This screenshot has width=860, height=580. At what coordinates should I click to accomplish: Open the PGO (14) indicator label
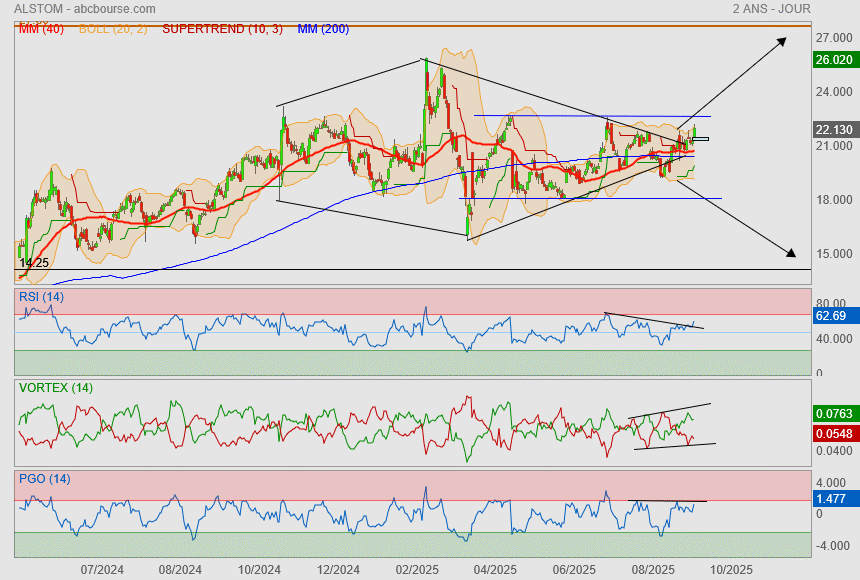point(45,479)
